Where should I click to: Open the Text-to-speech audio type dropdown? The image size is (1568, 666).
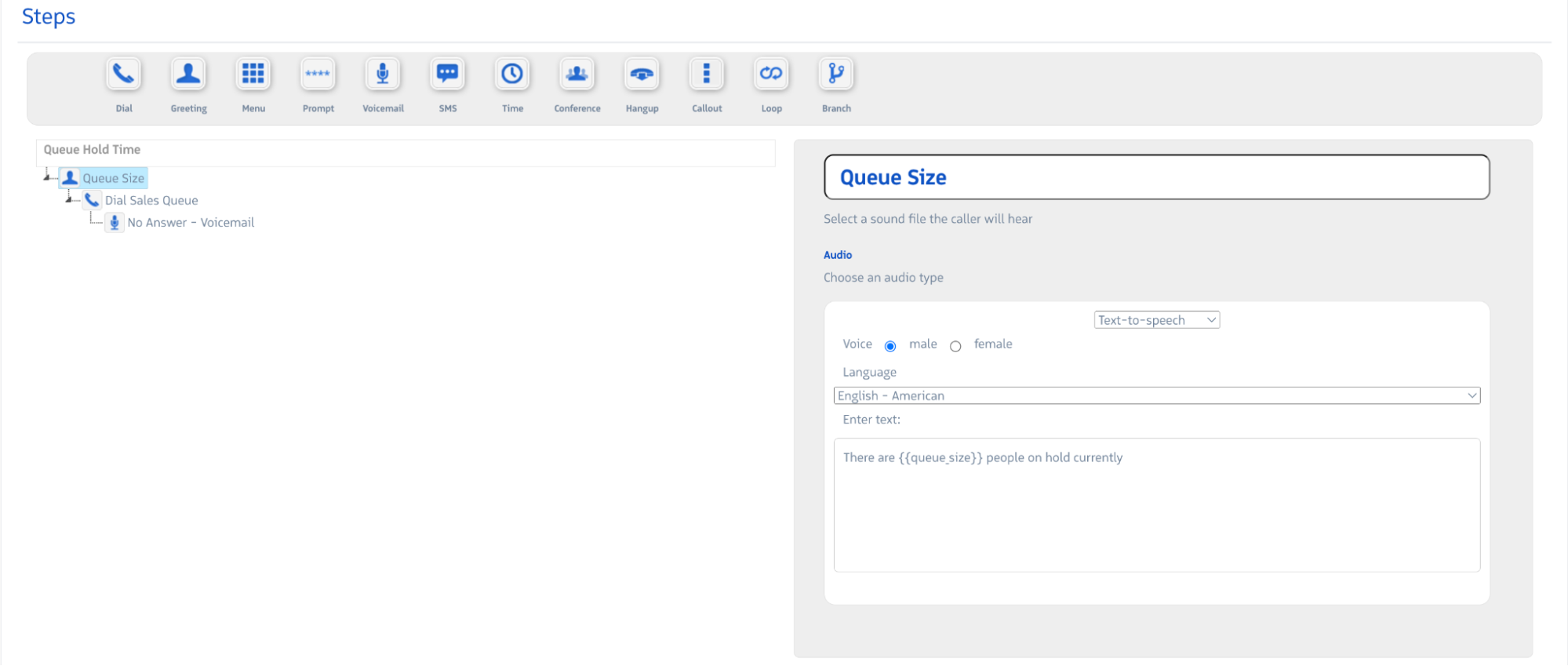coord(1156,320)
